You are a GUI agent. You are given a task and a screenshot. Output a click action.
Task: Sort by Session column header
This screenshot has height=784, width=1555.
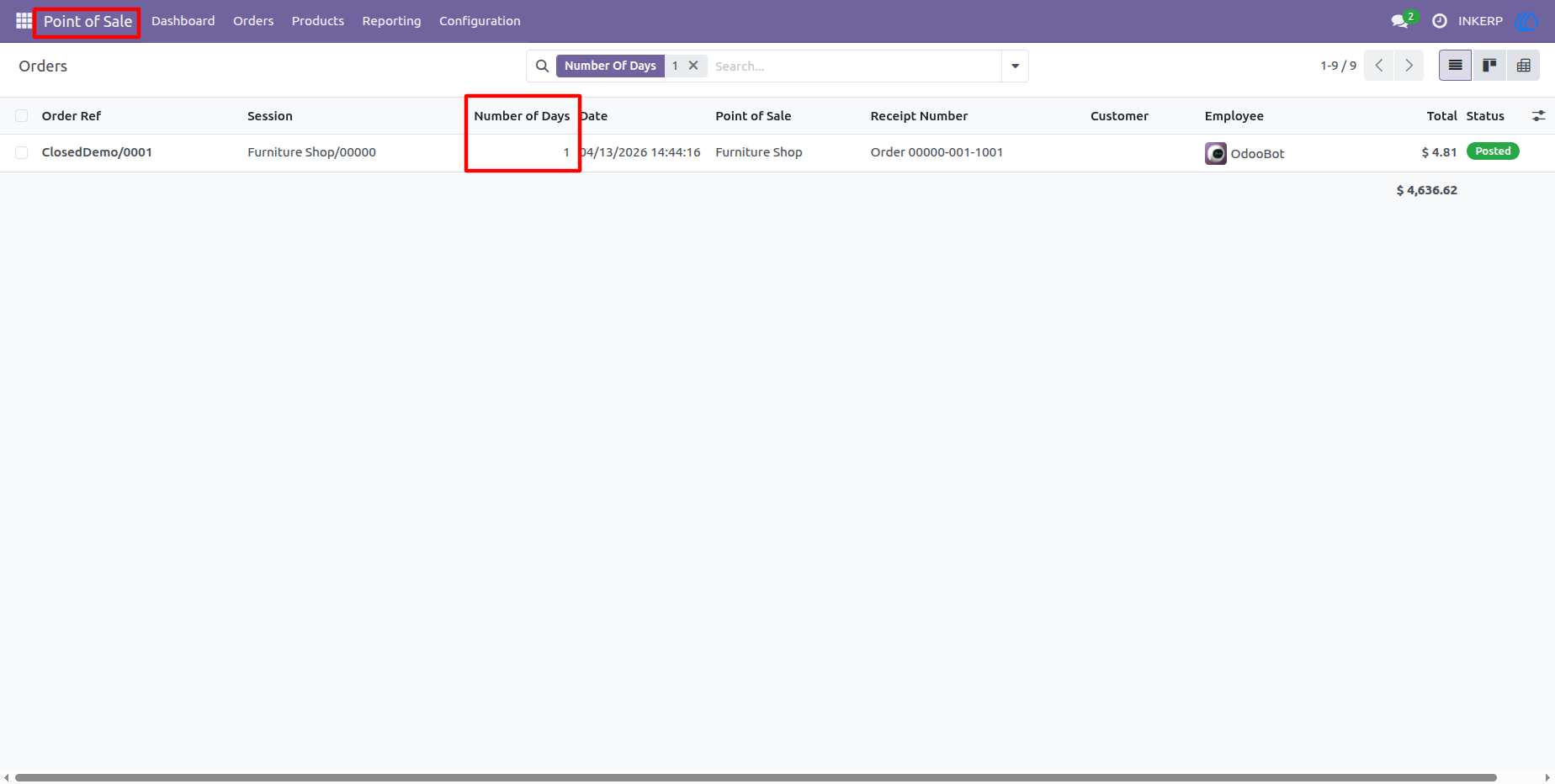pos(269,116)
